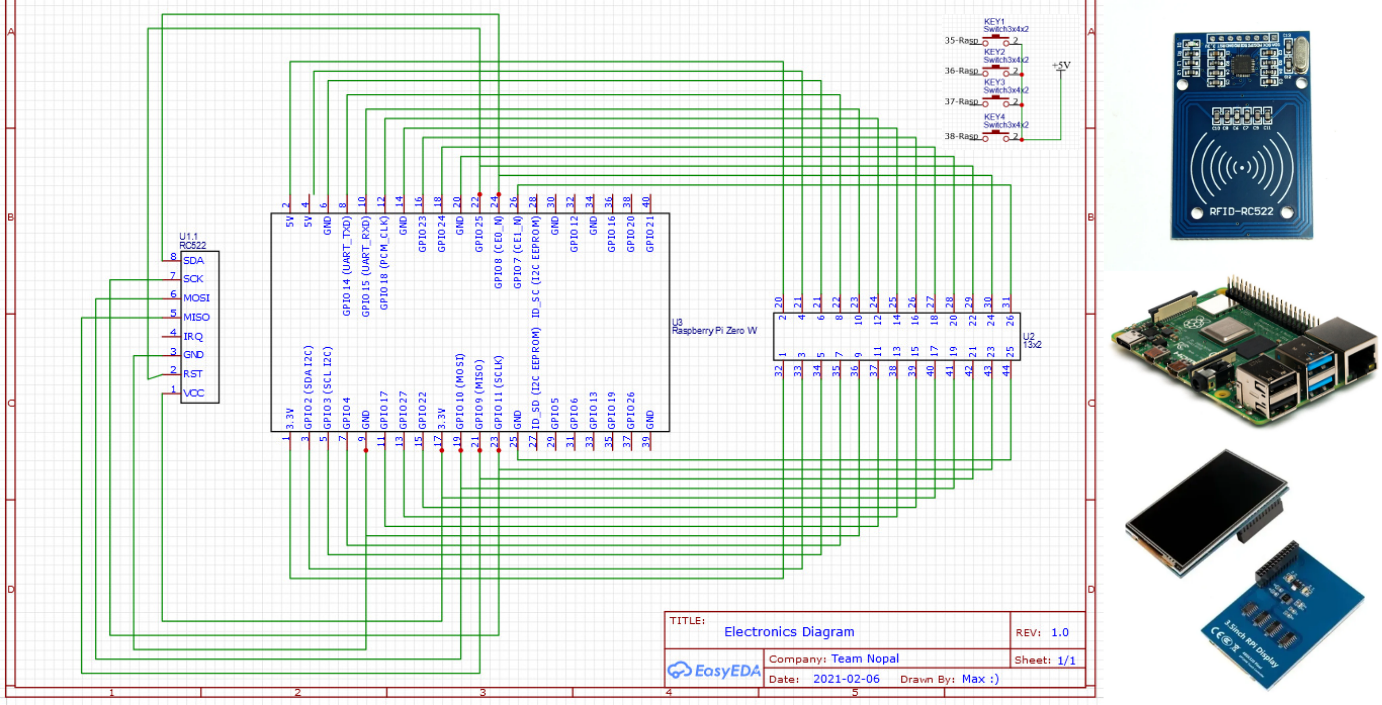Image resolution: width=1382 pixels, height=705 pixels.
Task: Click the 'GPIO15 (UART_RXD)' pin label
Action: tap(365, 268)
